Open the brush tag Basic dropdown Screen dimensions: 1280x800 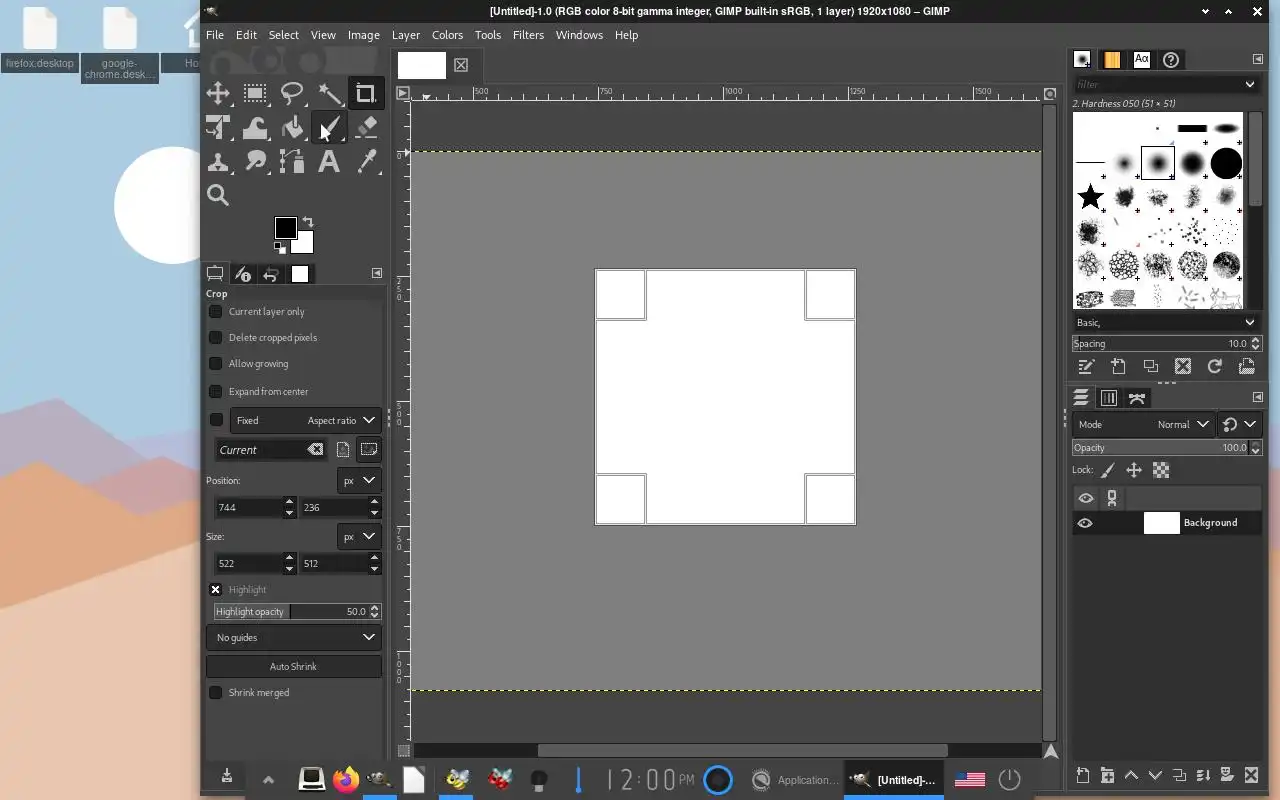(x=1166, y=322)
